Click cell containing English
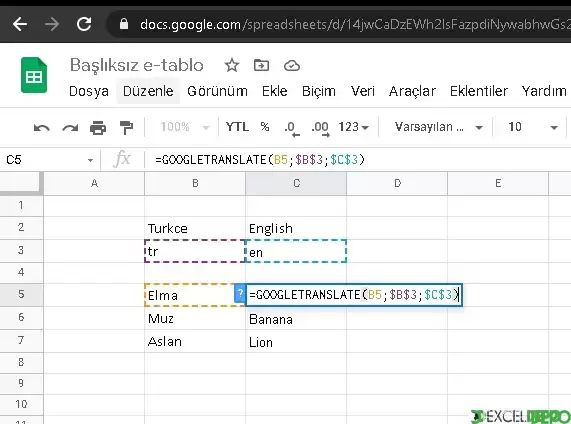571x424 pixels. click(x=296, y=228)
